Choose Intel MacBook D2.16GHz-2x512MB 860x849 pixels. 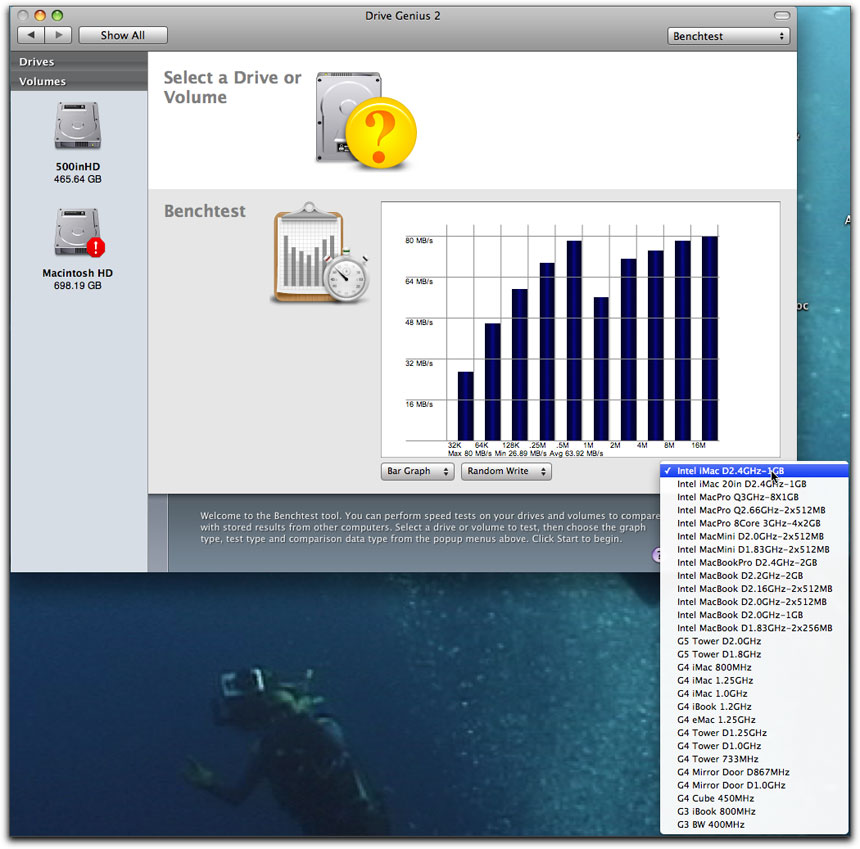754,588
